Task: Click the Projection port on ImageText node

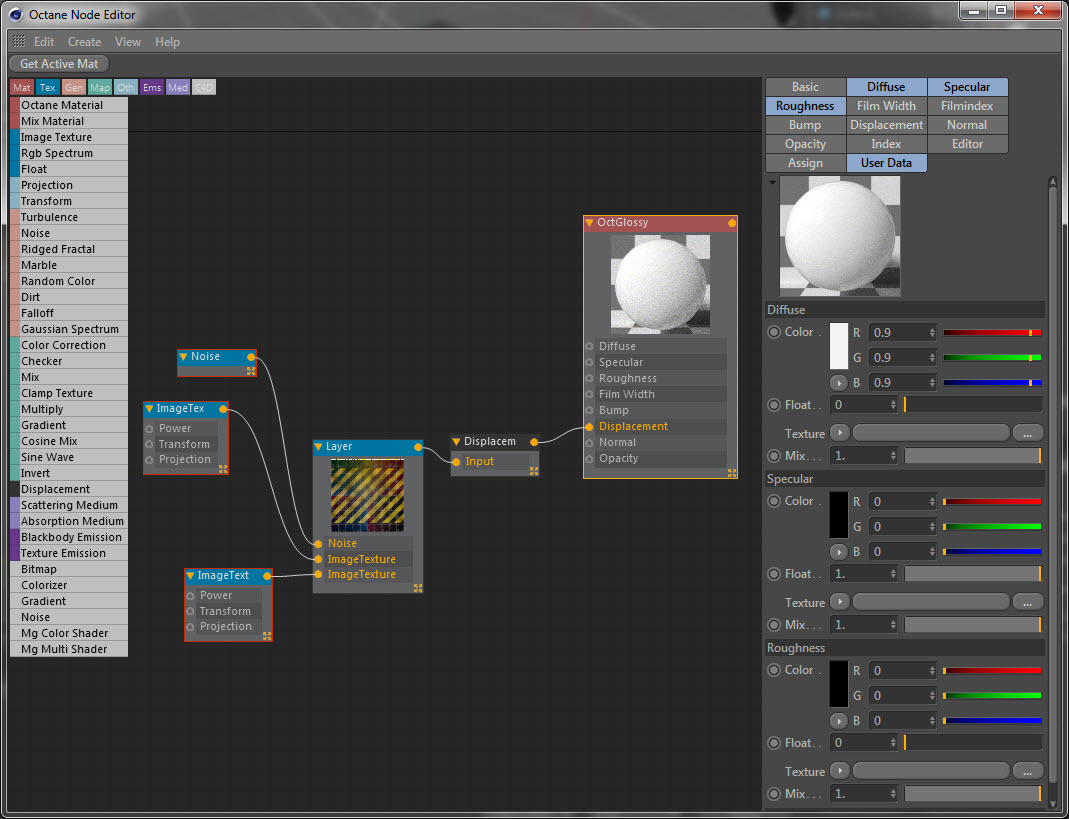Action: [190, 627]
